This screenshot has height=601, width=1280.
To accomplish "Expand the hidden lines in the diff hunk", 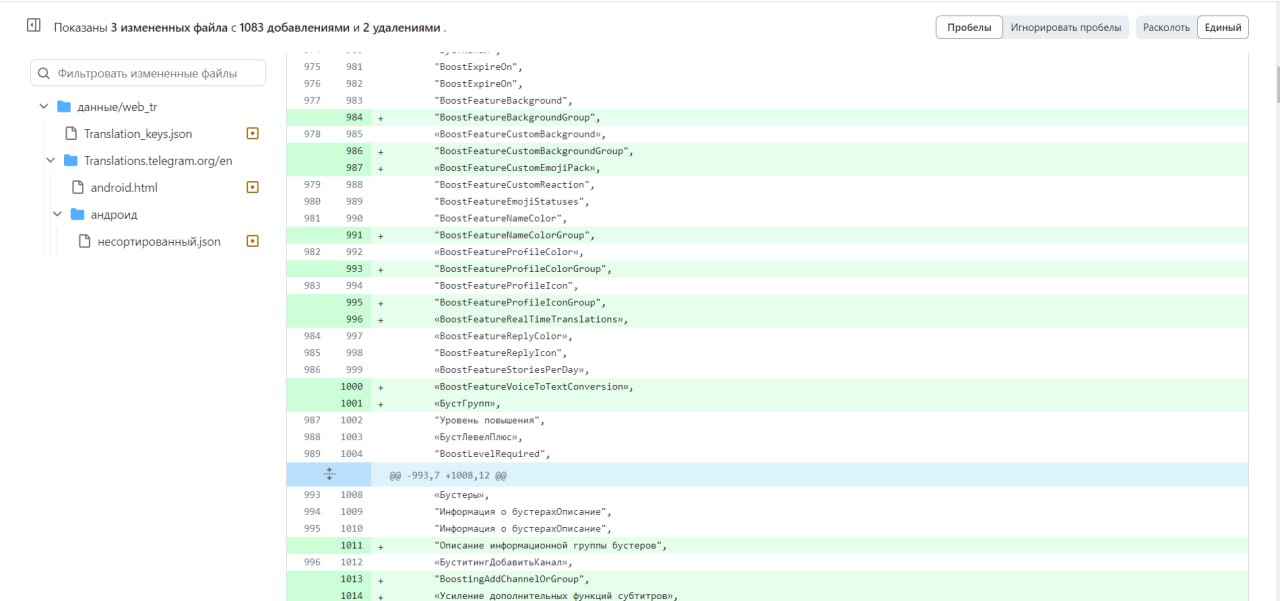I will (329, 475).
